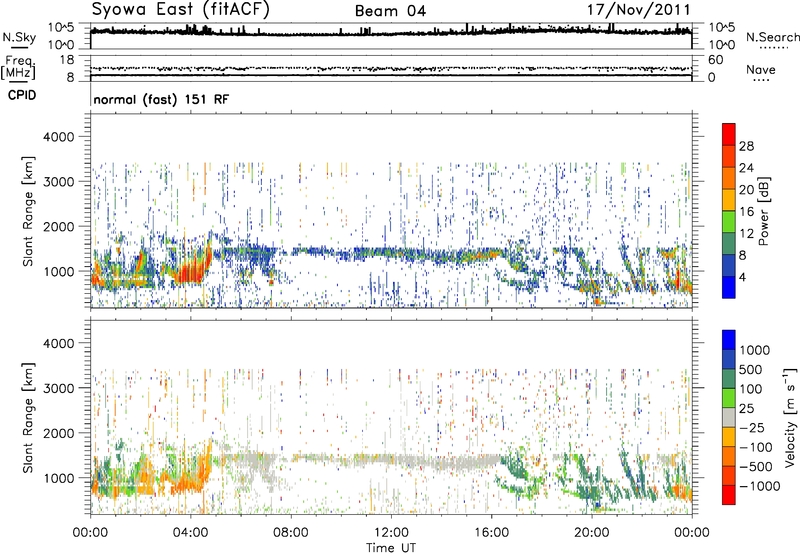Click the '04:00' time tick label
Image resolution: width=800 pixels, height=554 pixels.
190,533
